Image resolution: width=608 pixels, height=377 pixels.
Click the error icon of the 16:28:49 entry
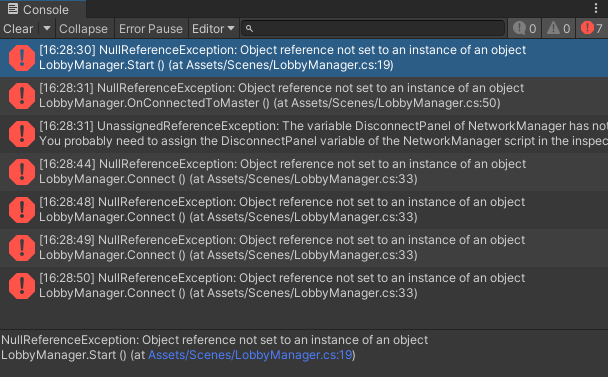[x=22, y=248]
